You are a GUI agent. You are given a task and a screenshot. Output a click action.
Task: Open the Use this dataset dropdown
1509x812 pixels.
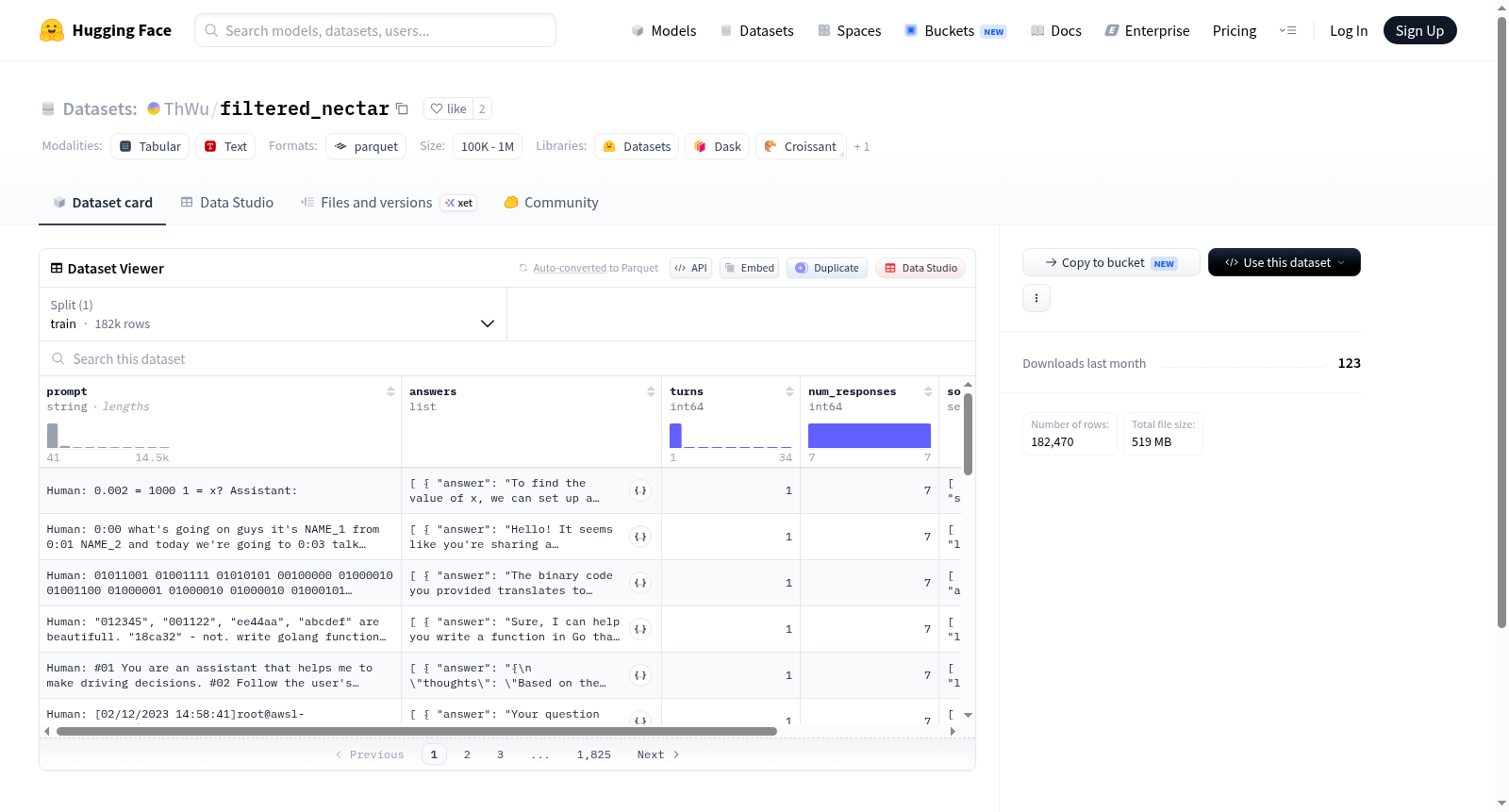click(1285, 262)
